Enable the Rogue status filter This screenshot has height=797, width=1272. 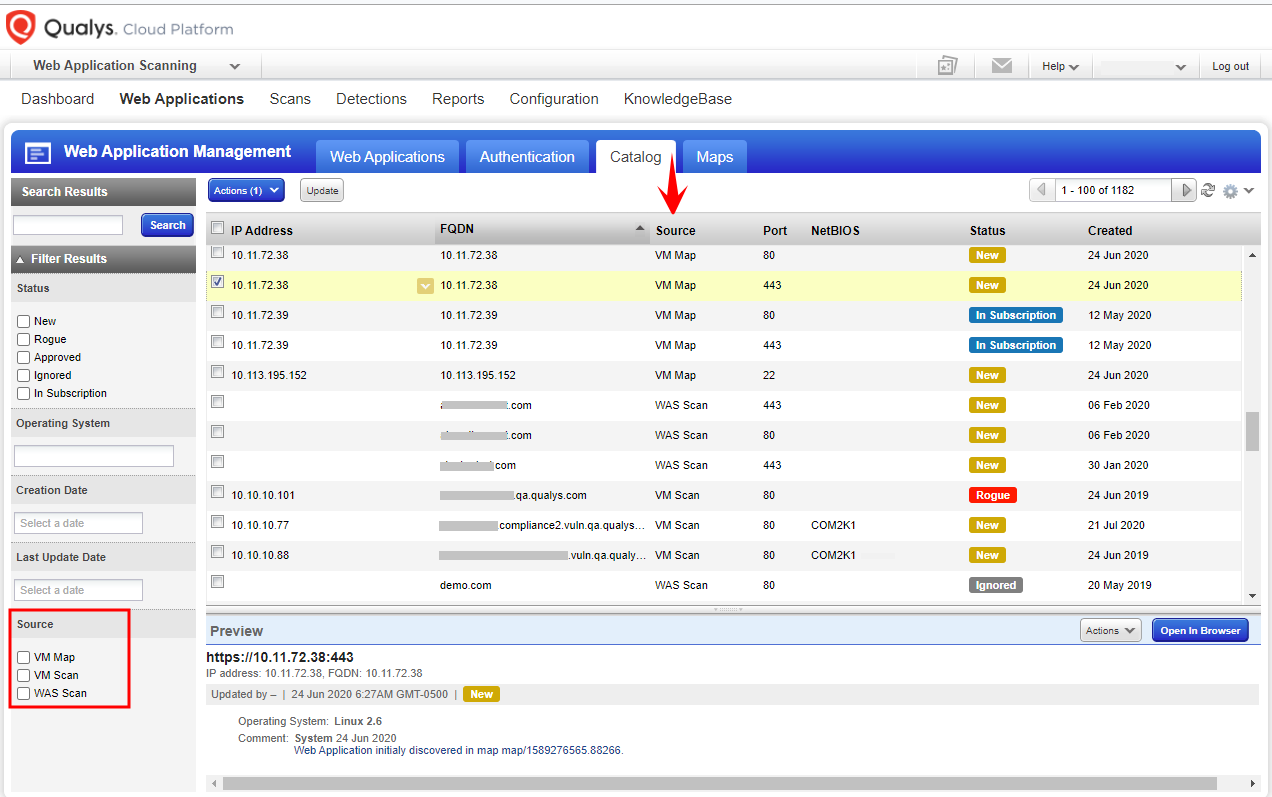24,340
